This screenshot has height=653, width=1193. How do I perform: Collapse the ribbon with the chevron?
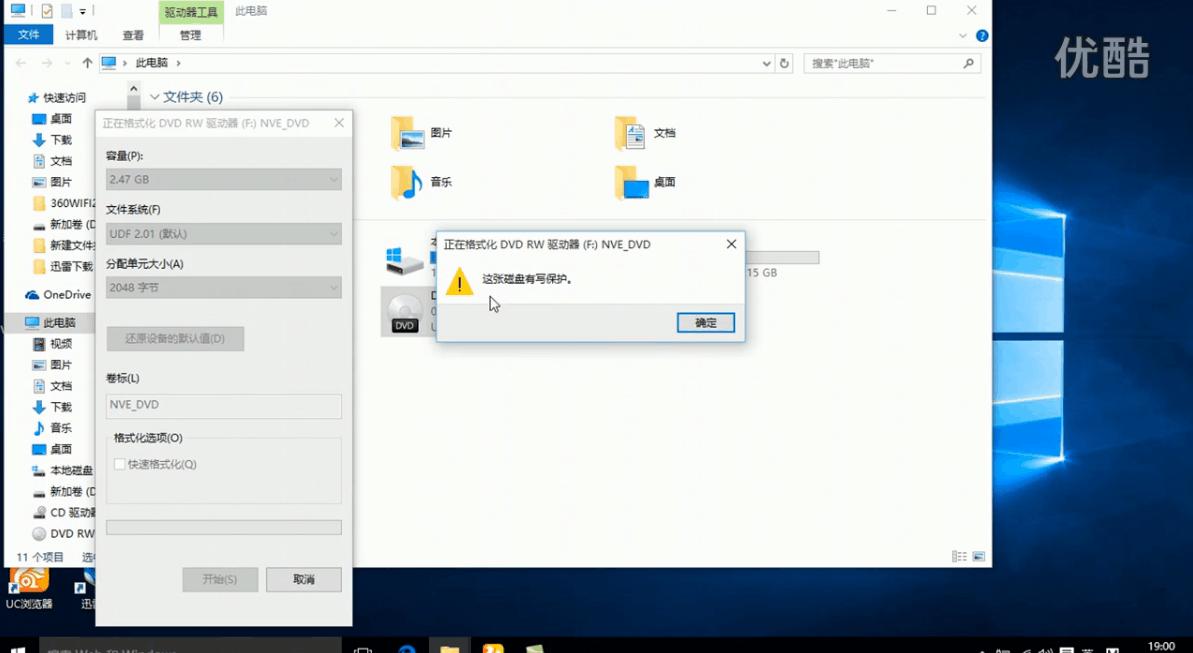coord(962,36)
